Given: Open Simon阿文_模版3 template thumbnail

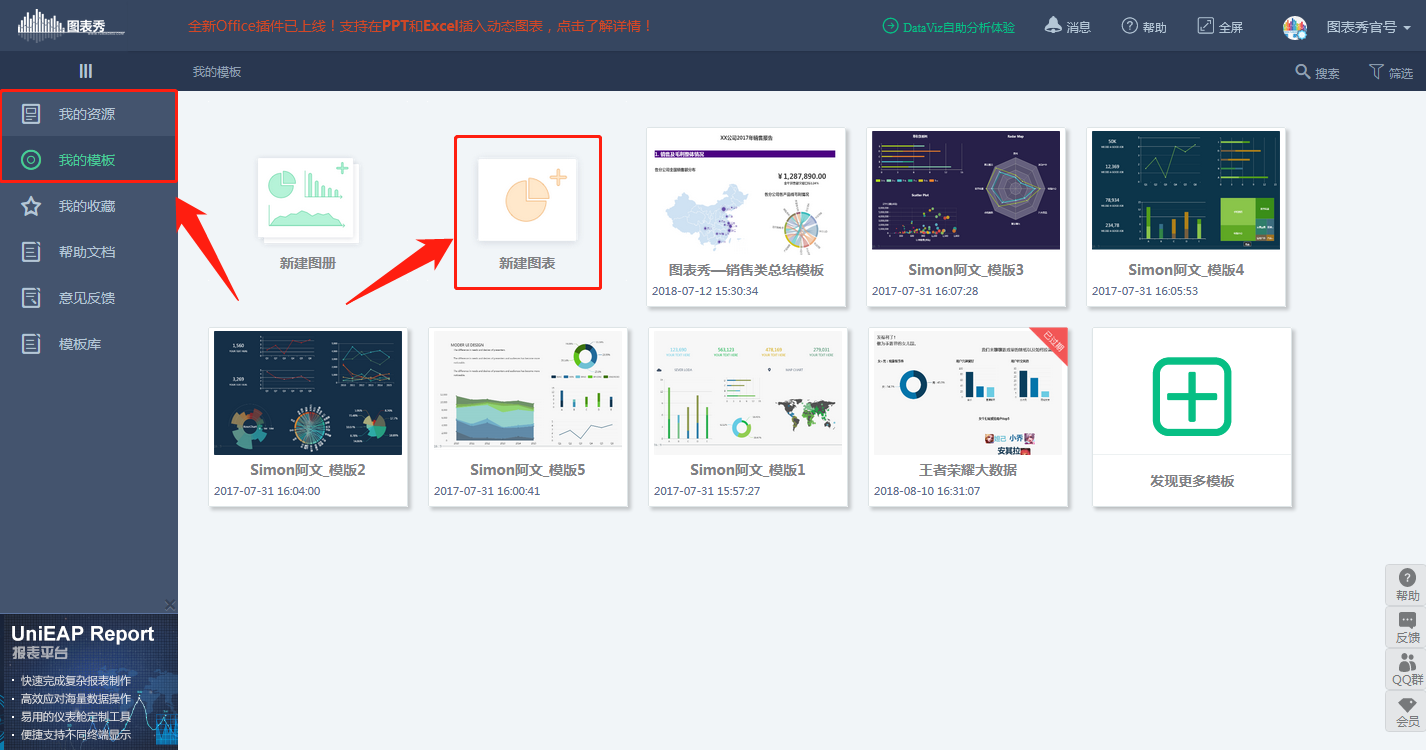Looking at the screenshot, I should (x=966, y=190).
